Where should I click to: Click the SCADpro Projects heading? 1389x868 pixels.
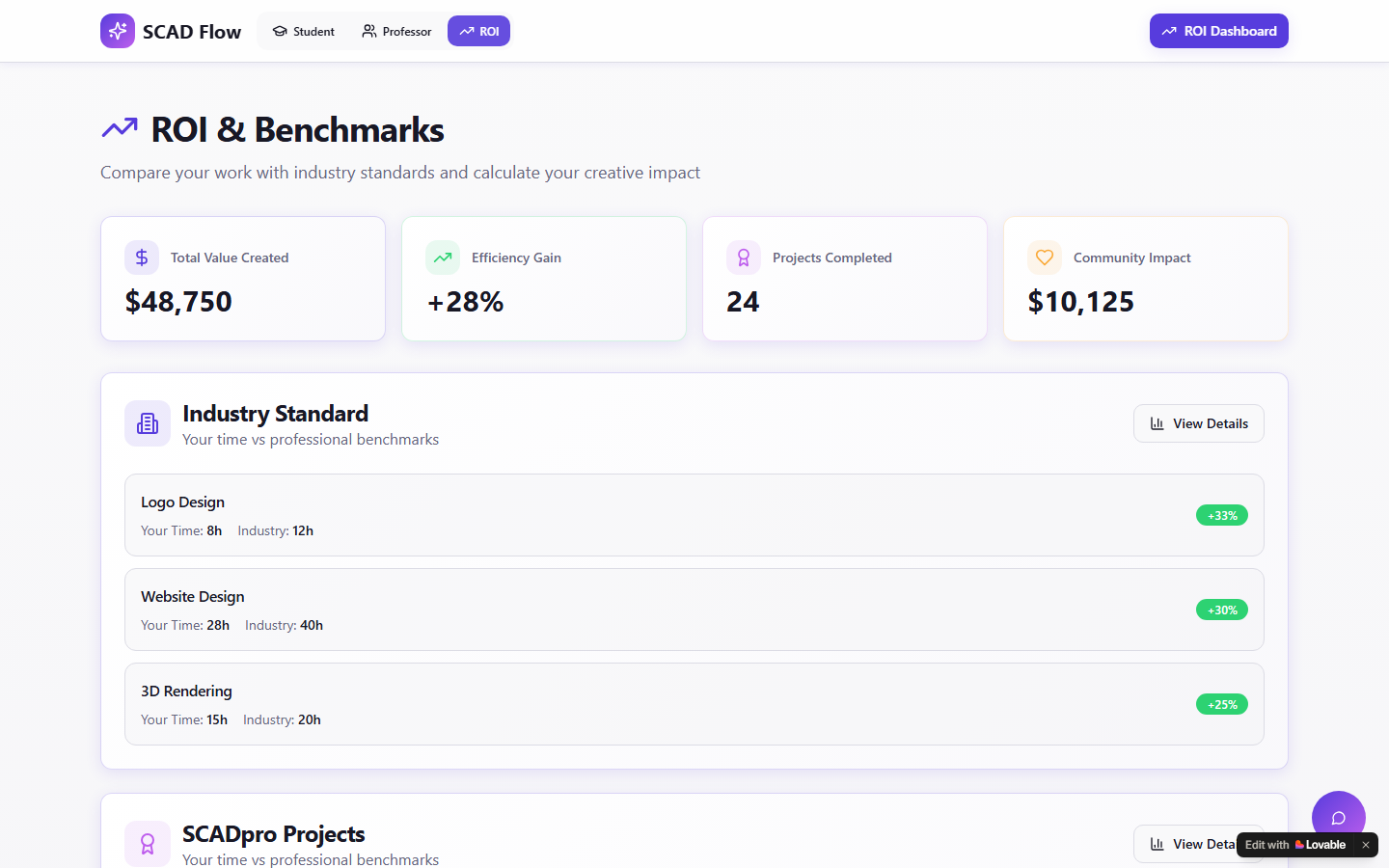click(x=273, y=834)
